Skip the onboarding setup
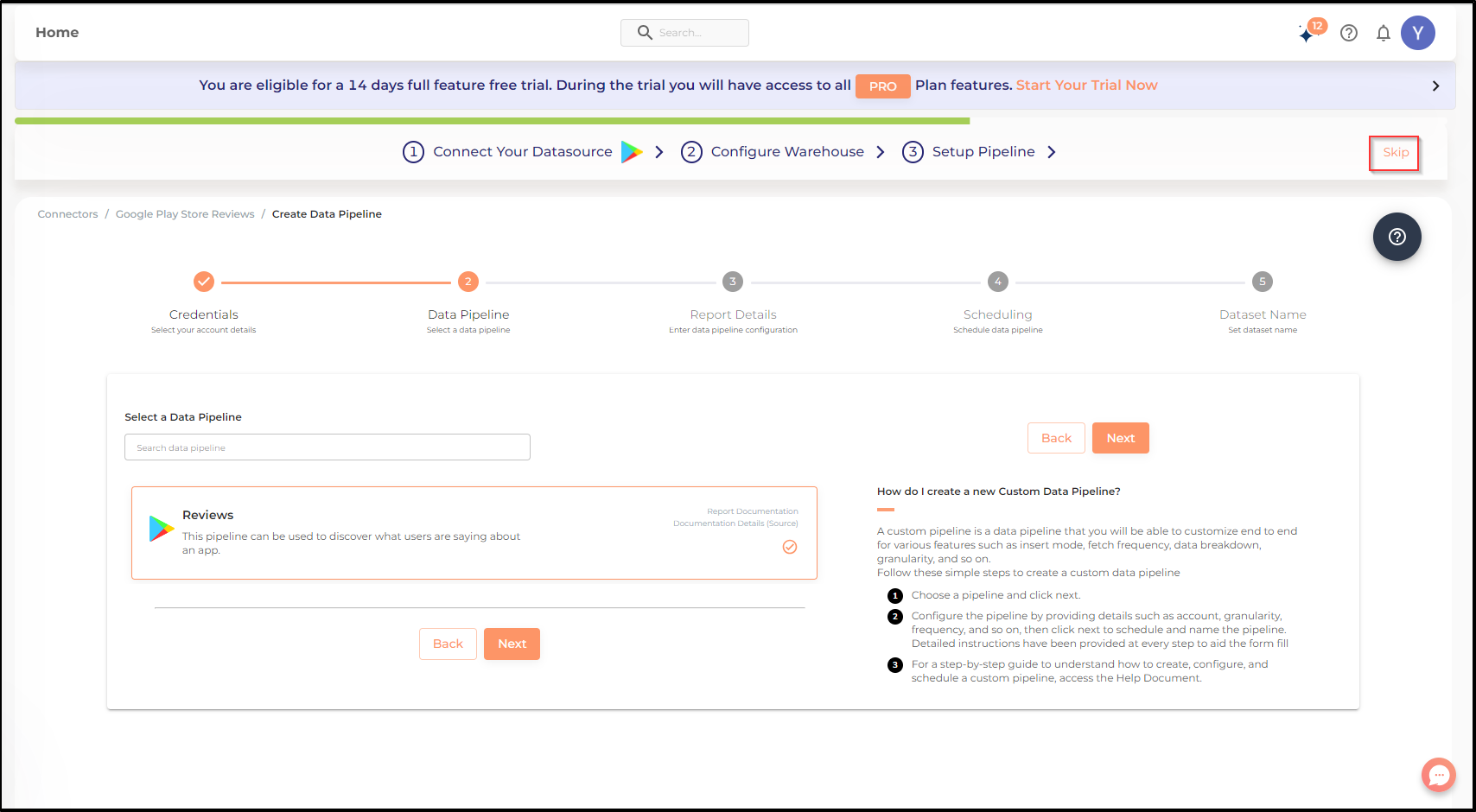 click(1395, 153)
